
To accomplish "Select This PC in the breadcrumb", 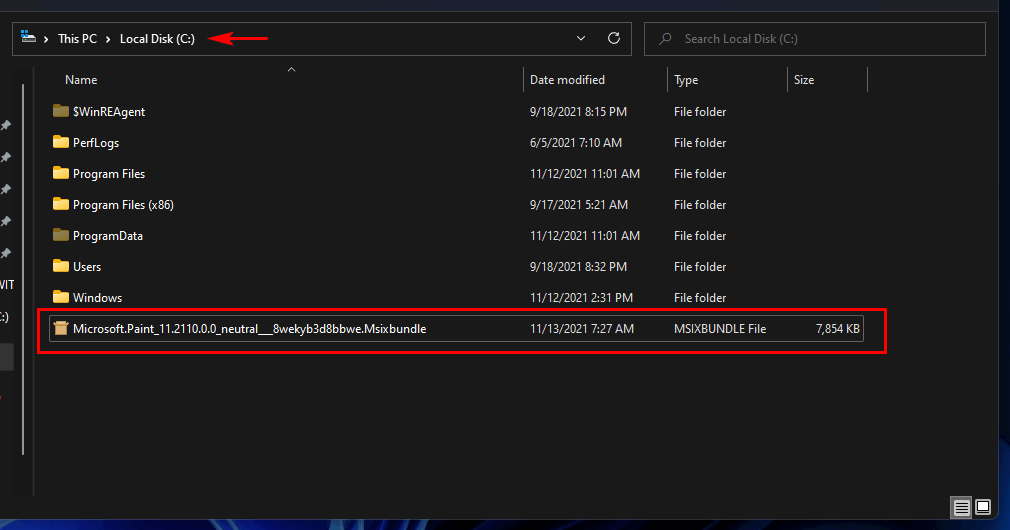I will tap(77, 39).
